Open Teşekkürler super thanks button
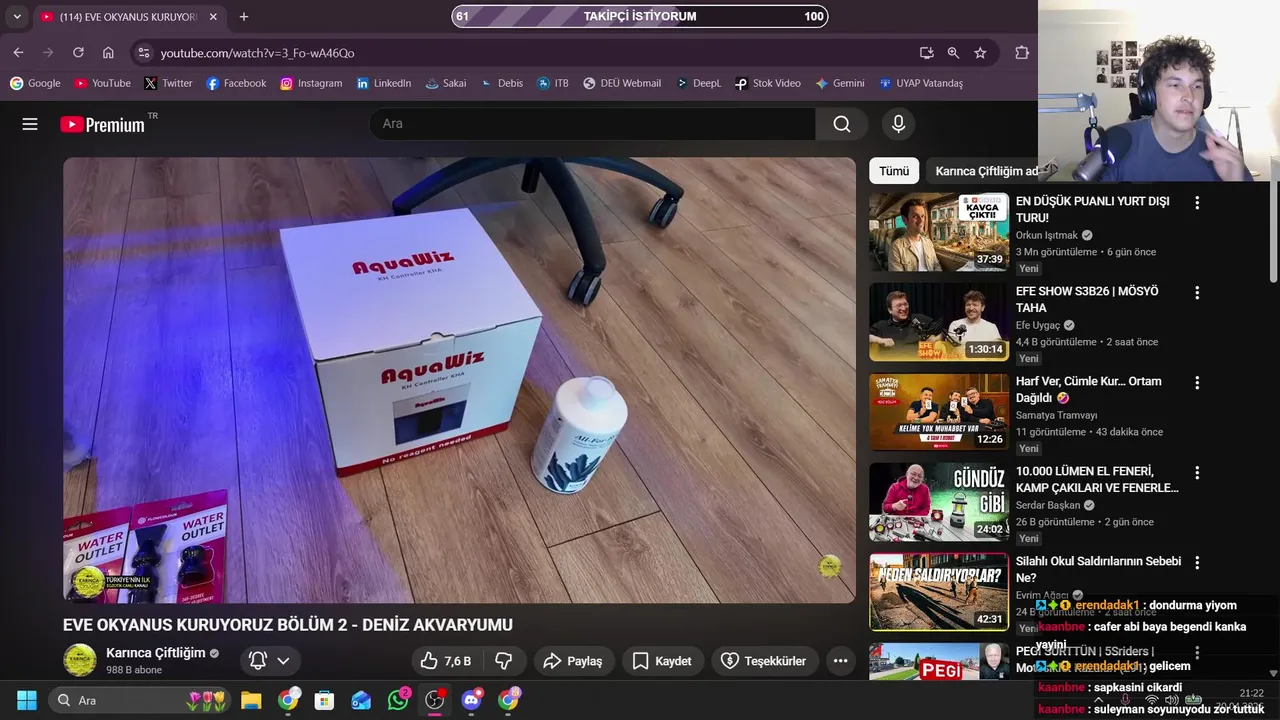The image size is (1280, 720). (x=765, y=661)
